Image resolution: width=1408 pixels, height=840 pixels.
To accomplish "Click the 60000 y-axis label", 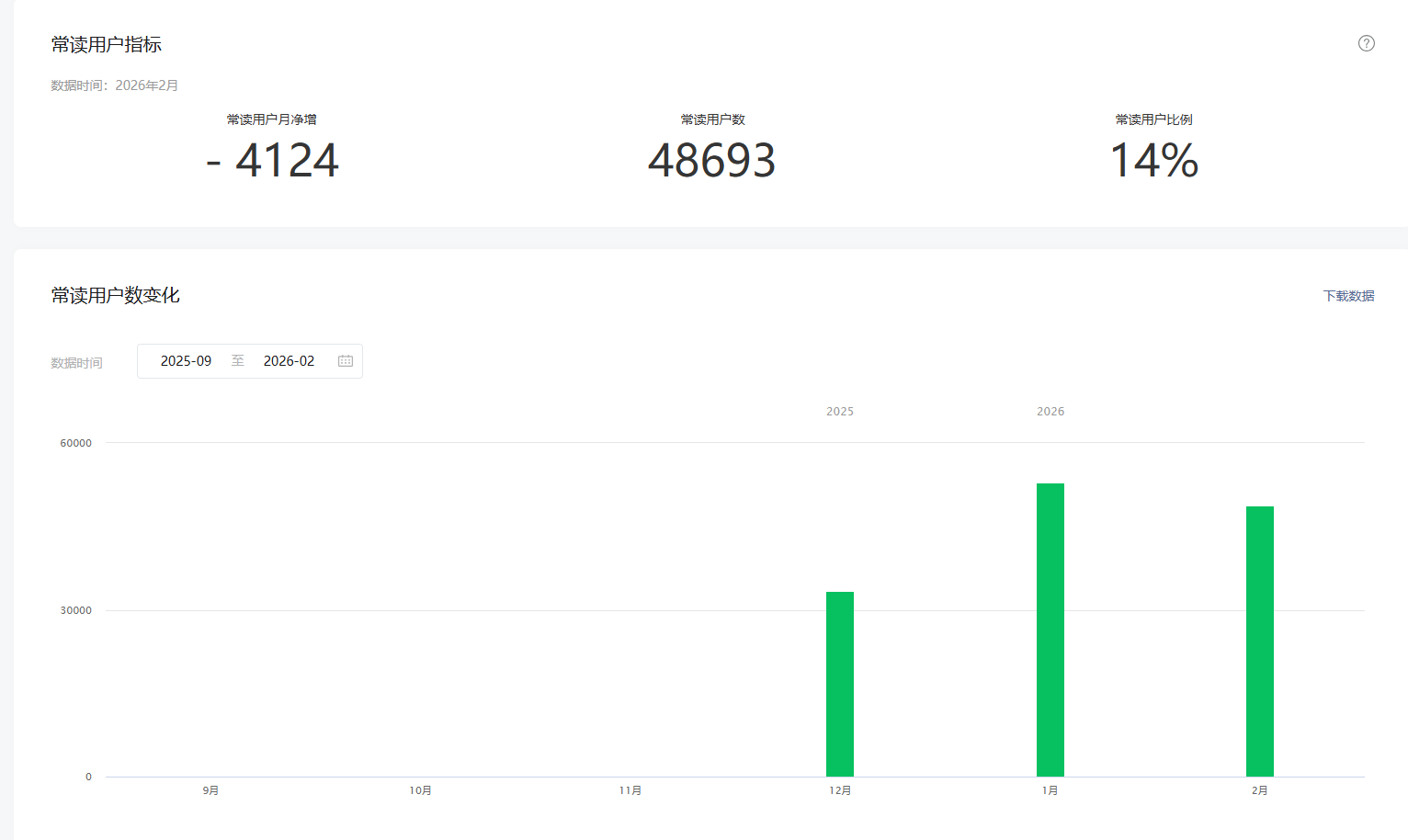I will (x=75, y=443).
